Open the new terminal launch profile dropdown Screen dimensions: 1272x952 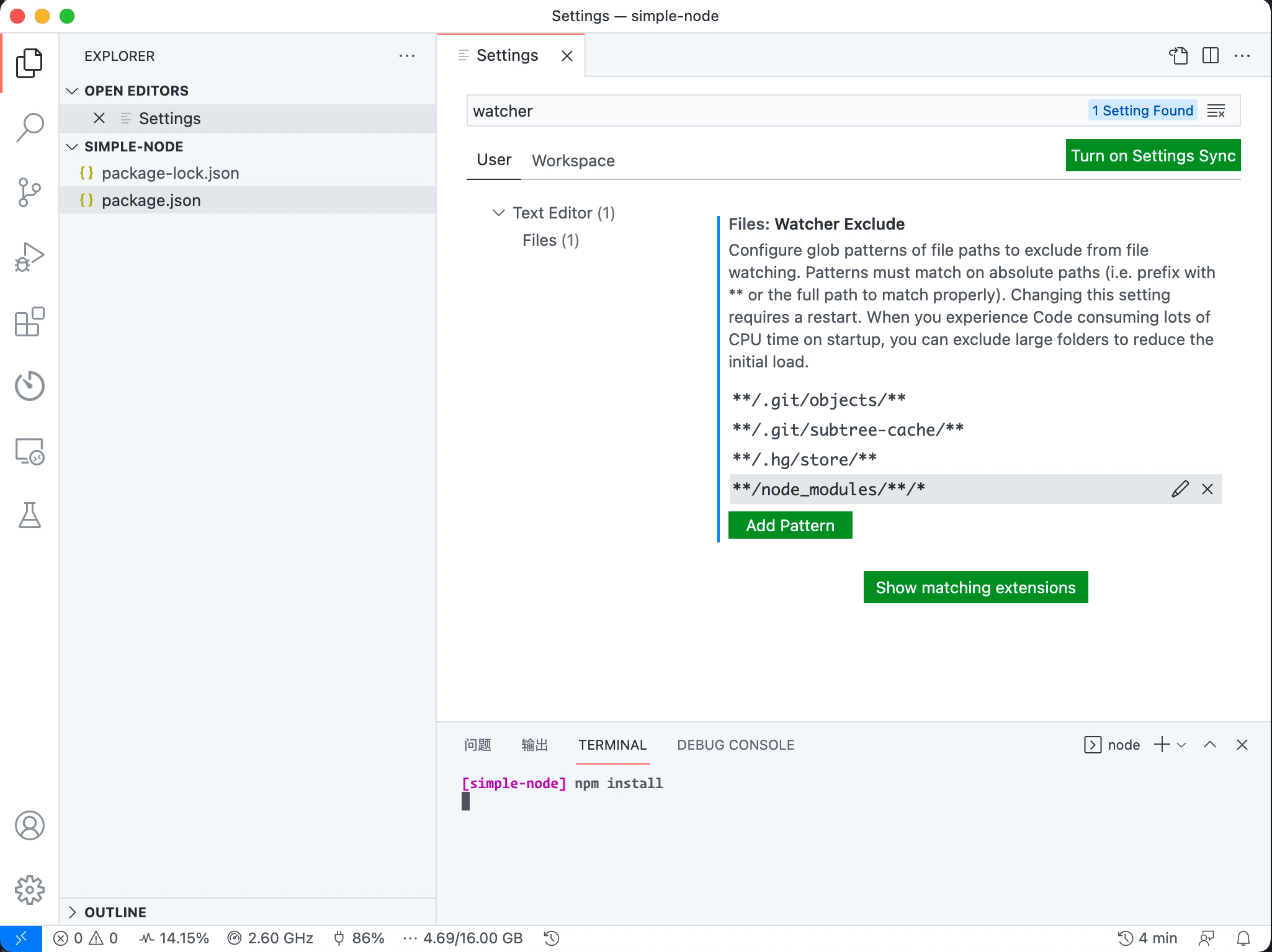(1181, 745)
